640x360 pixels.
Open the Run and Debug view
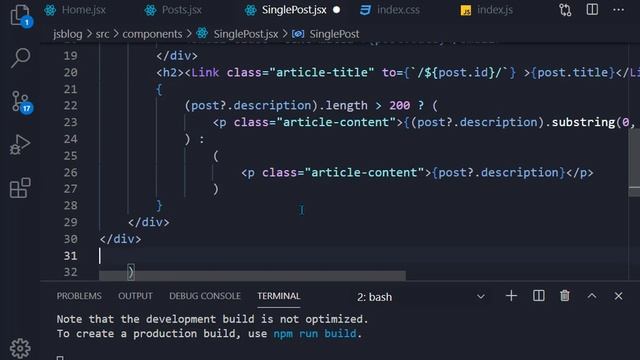[x=20, y=144]
